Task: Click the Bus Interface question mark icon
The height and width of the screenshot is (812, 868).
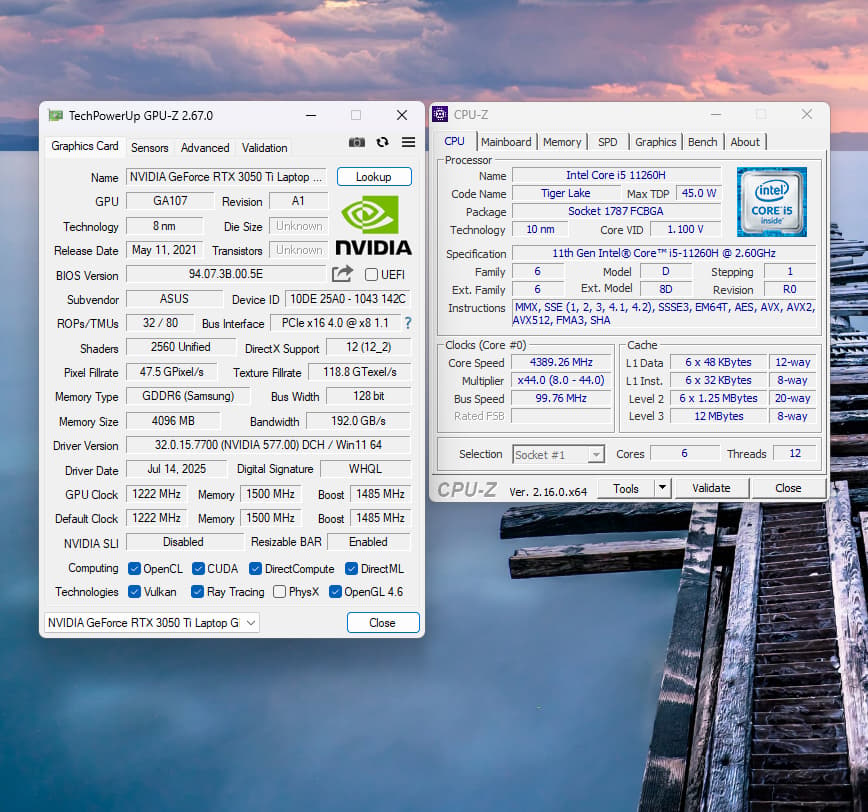Action: pyautogui.click(x=408, y=323)
